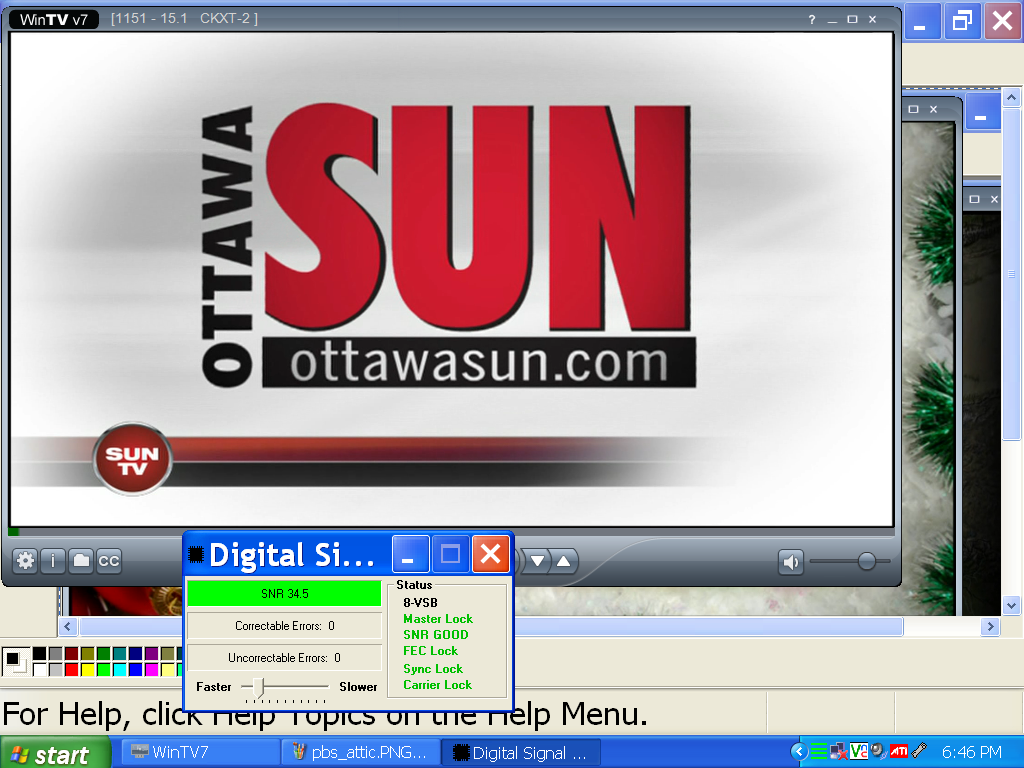Screen dimensions: 1024x768
Task: Select the 'Uncorrectable Errors: 0' readout
Action: click(x=284, y=658)
